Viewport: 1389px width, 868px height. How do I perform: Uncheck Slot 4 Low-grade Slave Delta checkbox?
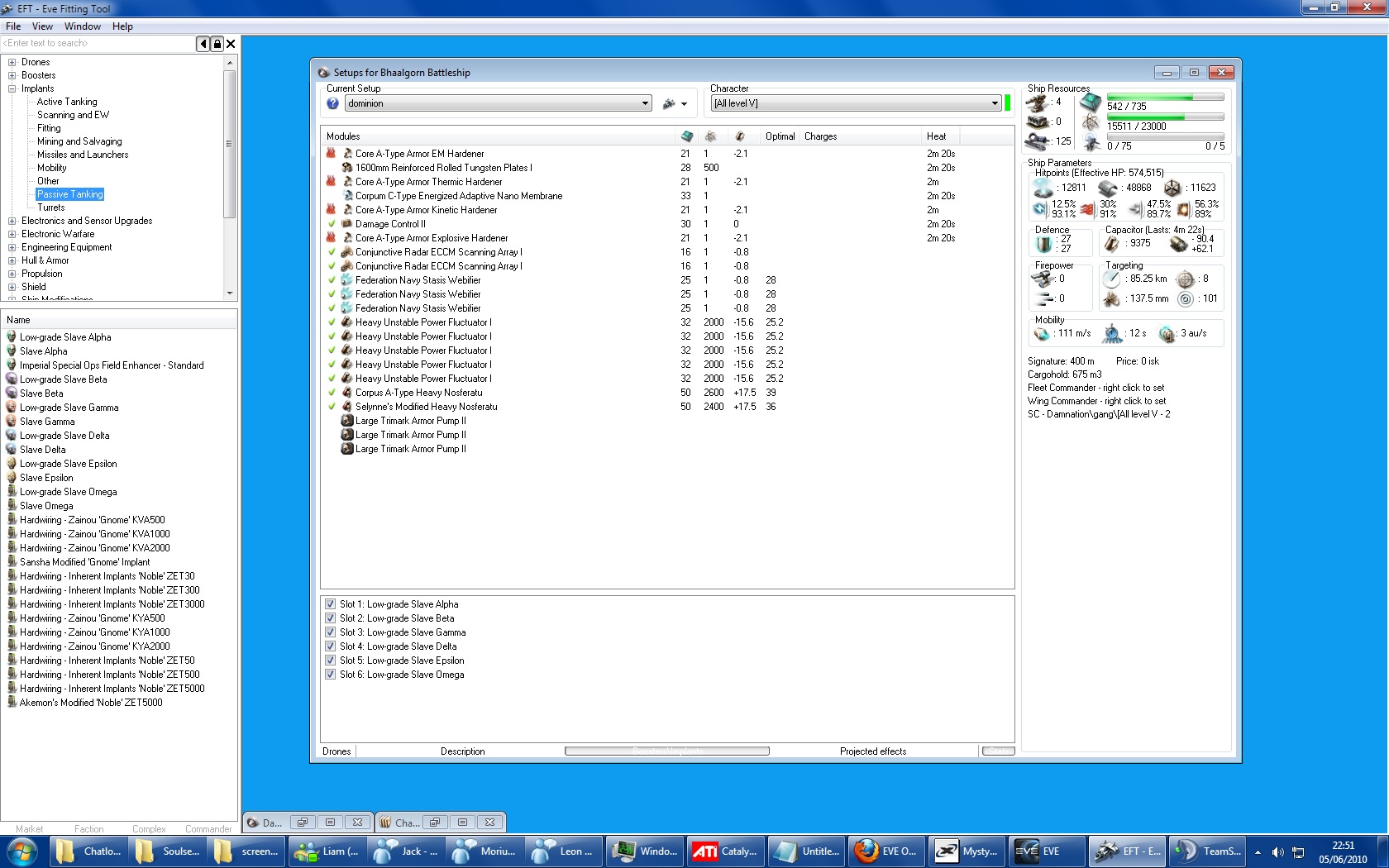(331, 646)
